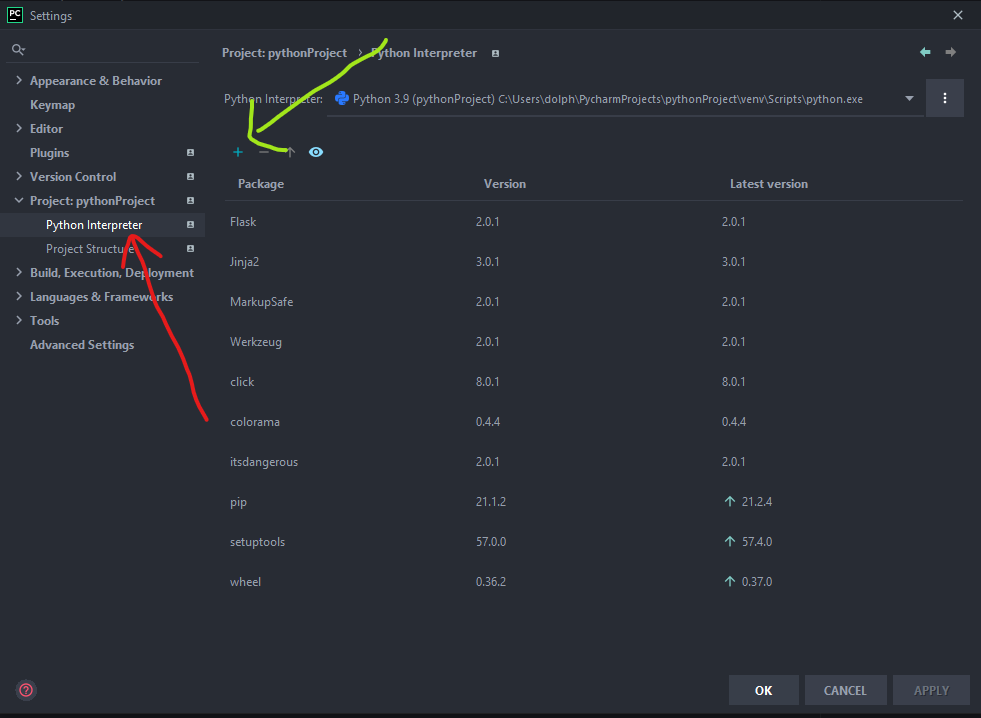Select the Flask package row
This screenshot has width=981, height=718.
pyautogui.click(x=593, y=221)
